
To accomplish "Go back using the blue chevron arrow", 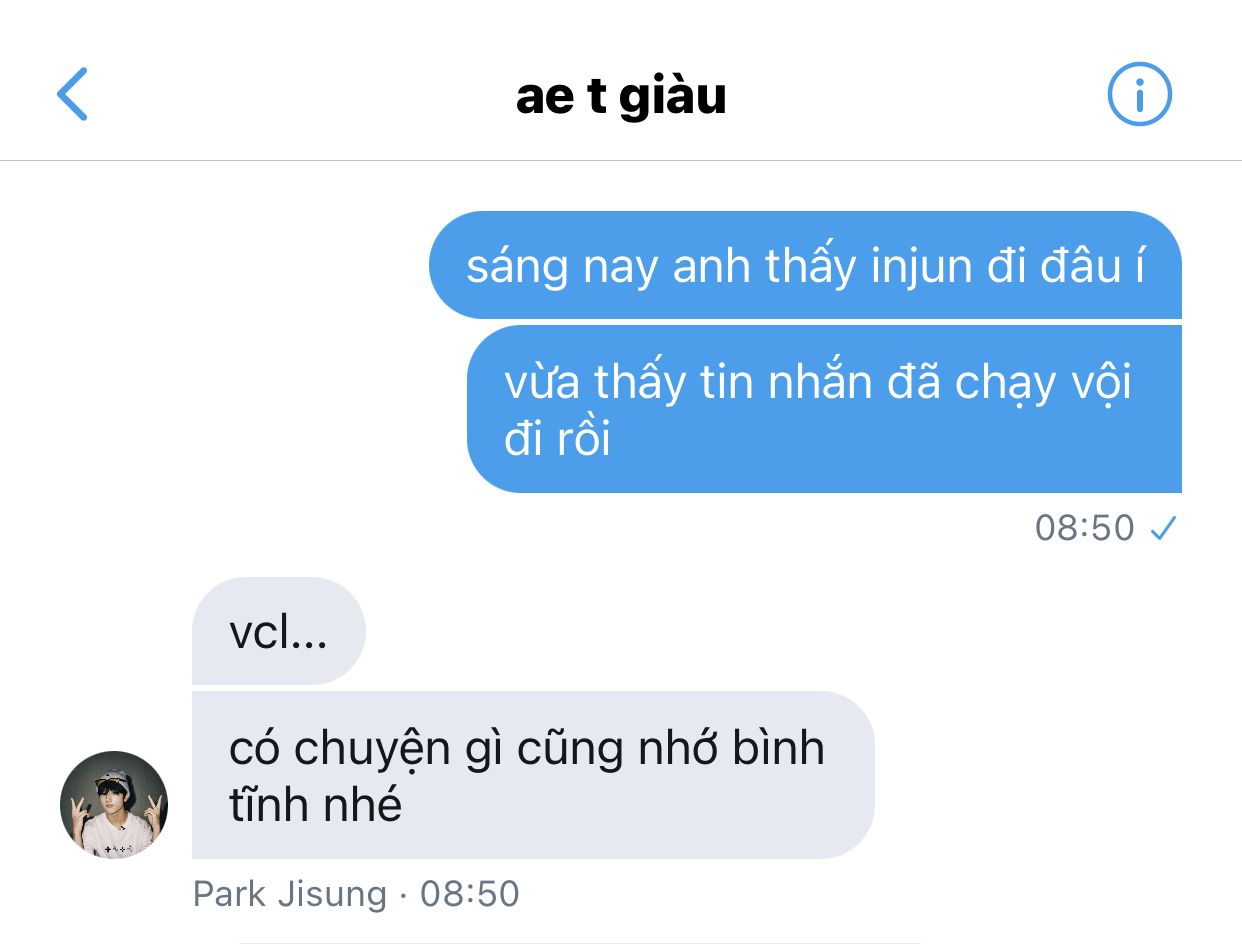I will [x=72, y=95].
